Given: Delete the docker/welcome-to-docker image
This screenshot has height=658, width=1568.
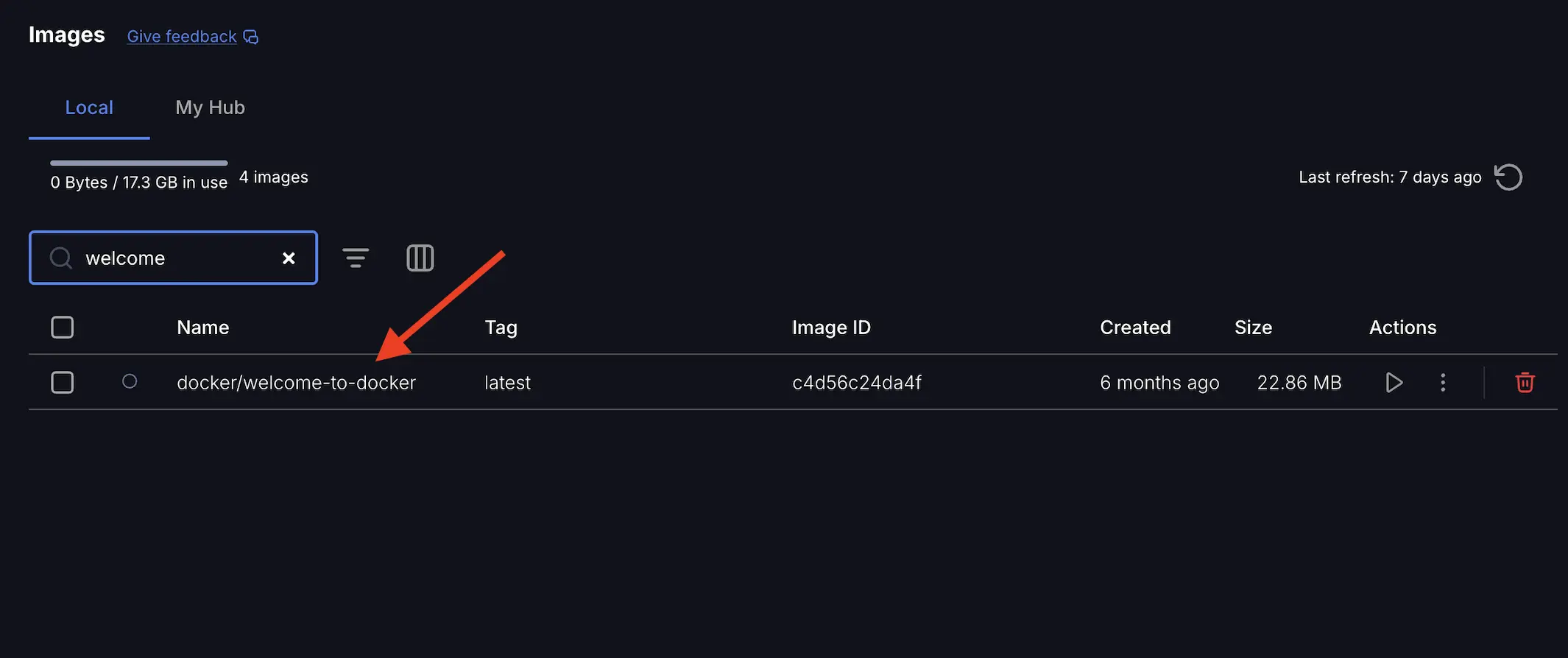Looking at the screenshot, I should click(x=1525, y=382).
